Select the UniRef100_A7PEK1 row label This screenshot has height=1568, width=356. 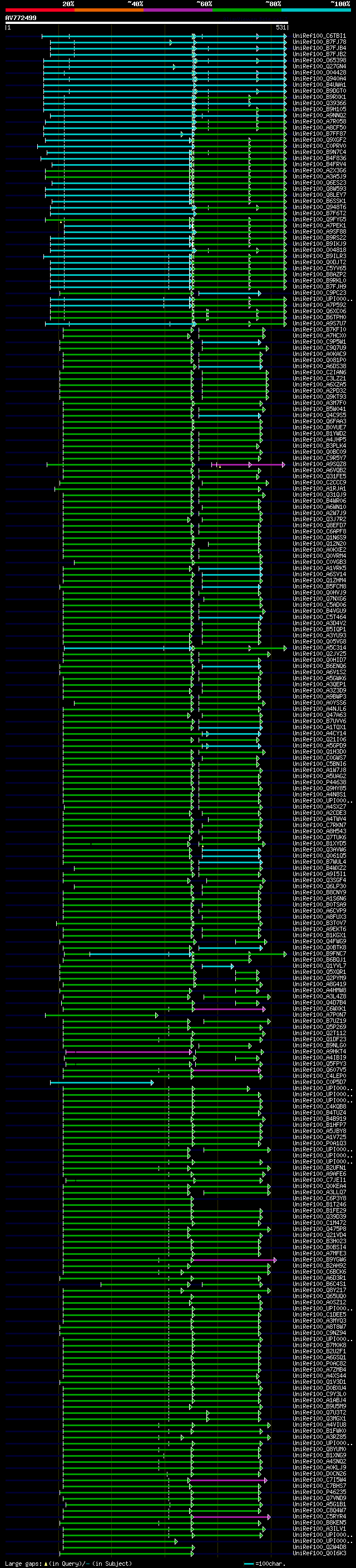pyautogui.click(x=319, y=226)
